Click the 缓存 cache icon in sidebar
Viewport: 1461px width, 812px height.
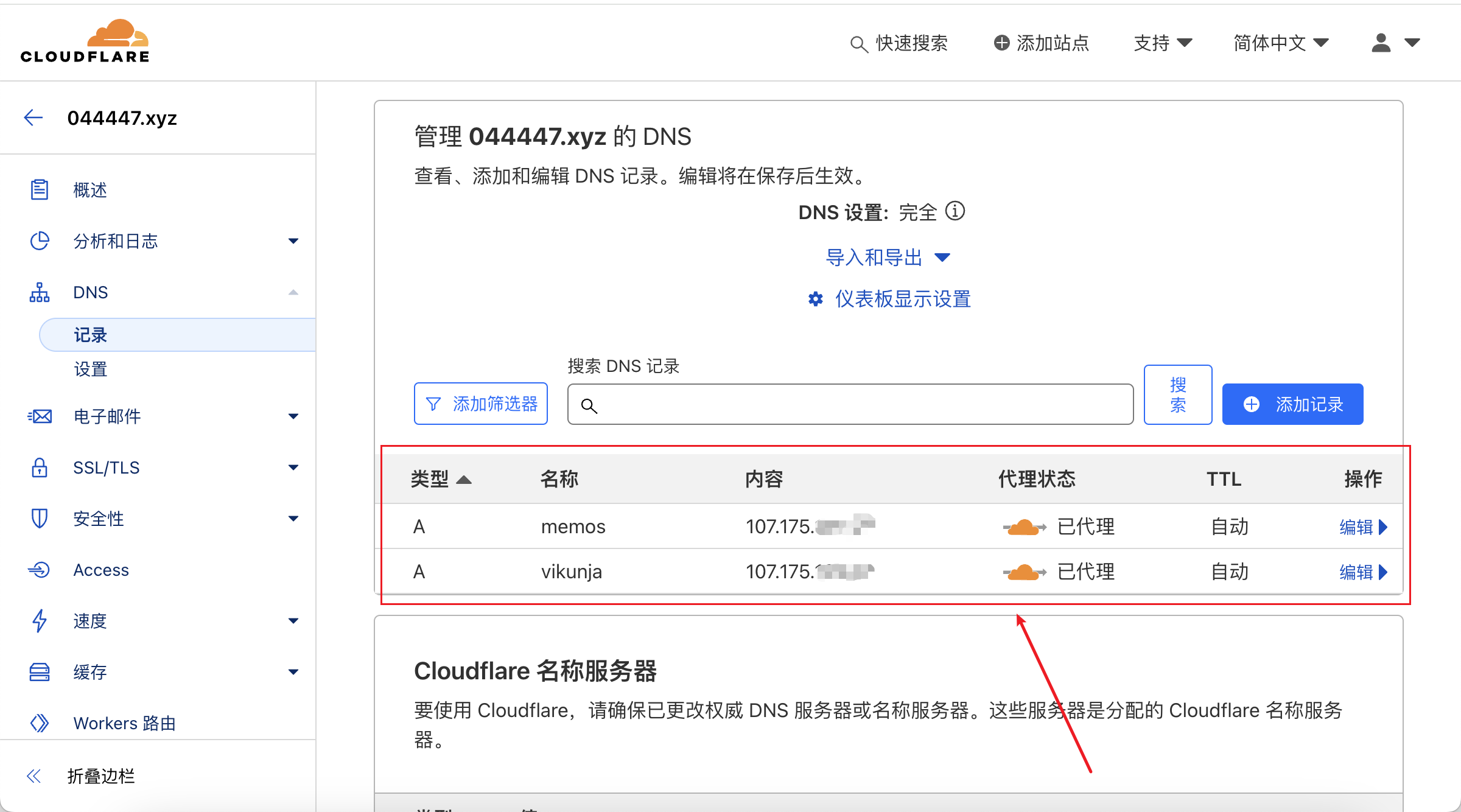coord(39,672)
